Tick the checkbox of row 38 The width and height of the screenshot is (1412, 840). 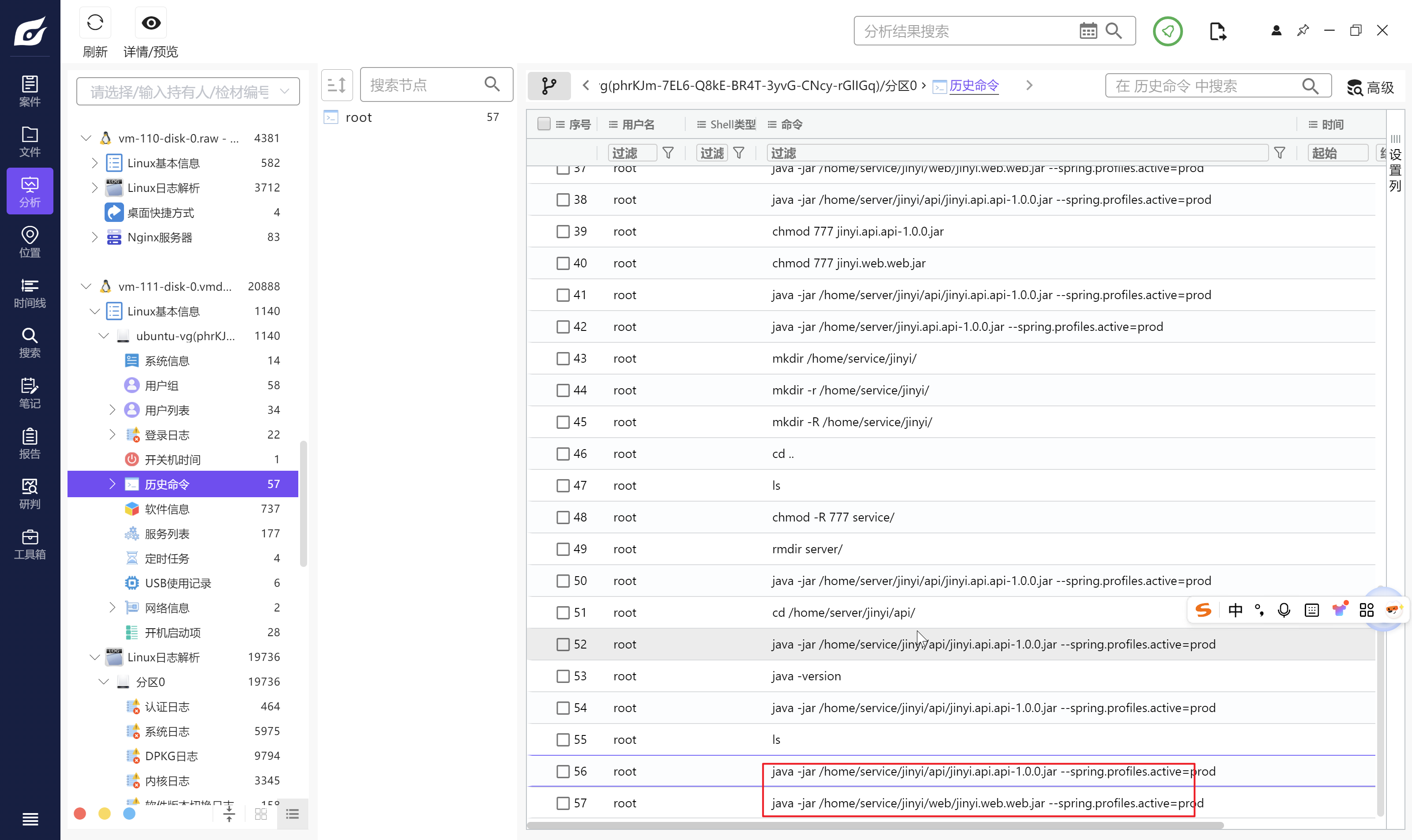[x=562, y=199]
